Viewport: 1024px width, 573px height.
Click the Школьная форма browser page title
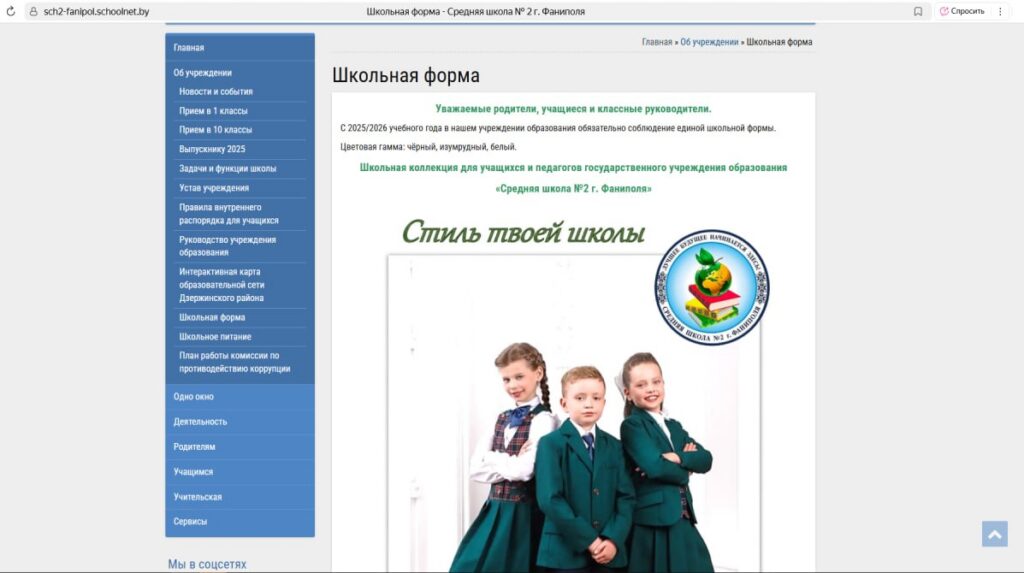point(475,11)
